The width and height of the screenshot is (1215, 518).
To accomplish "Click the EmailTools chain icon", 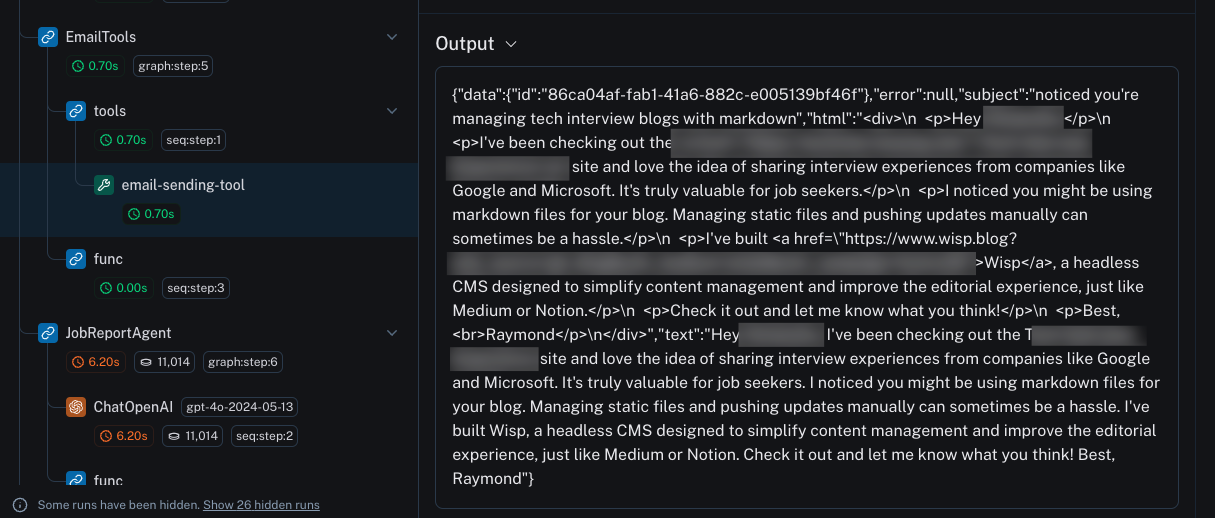I will pyautogui.click(x=48, y=37).
